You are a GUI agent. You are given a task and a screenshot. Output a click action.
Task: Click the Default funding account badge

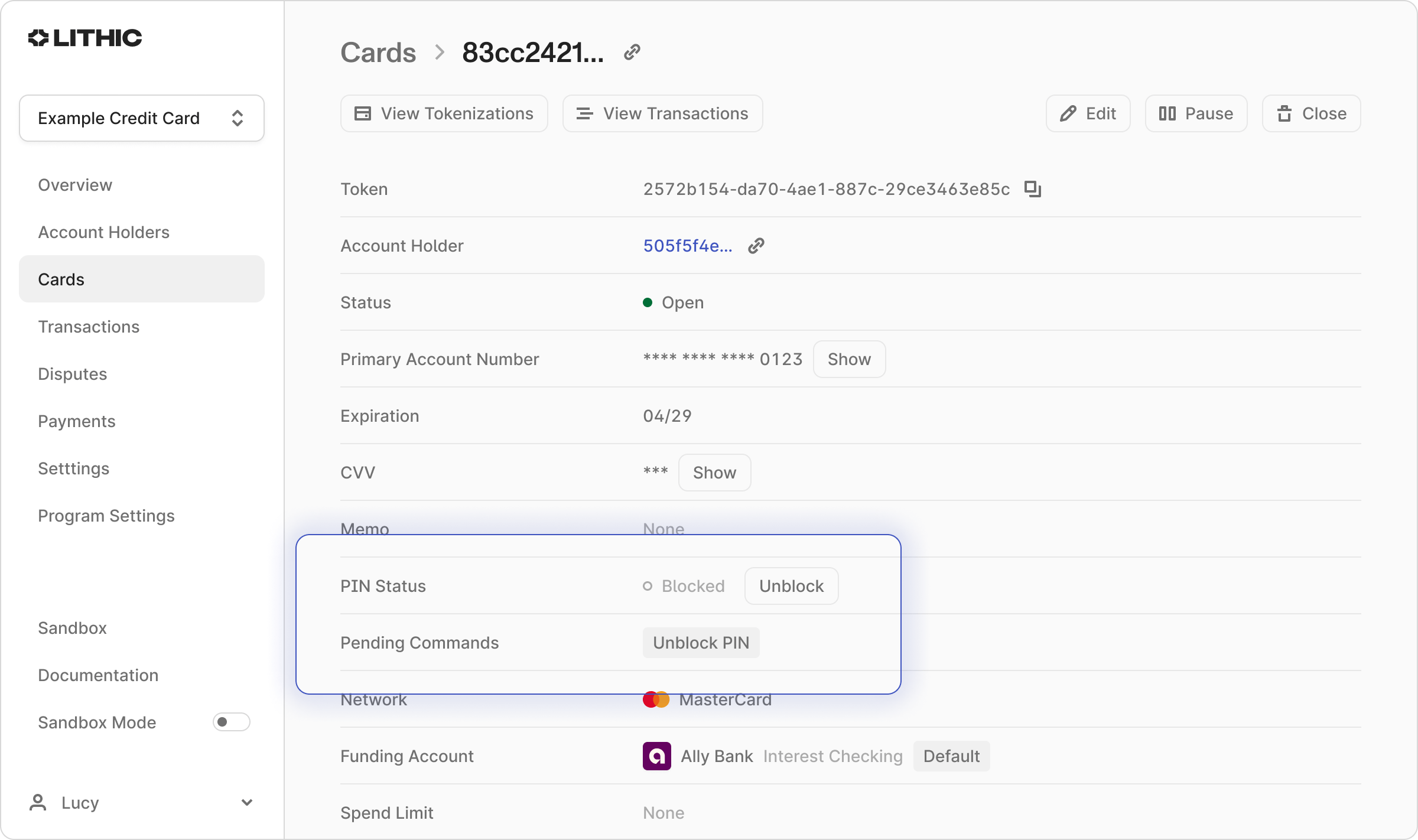(x=951, y=756)
